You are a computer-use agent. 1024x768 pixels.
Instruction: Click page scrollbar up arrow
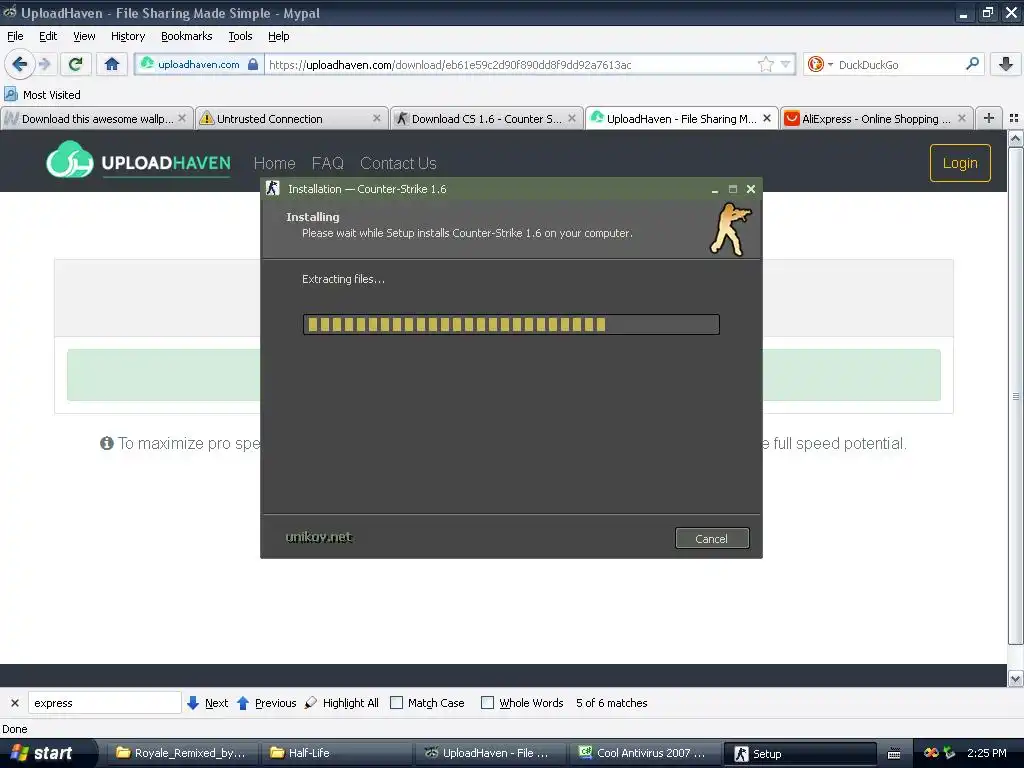[1016, 138]
